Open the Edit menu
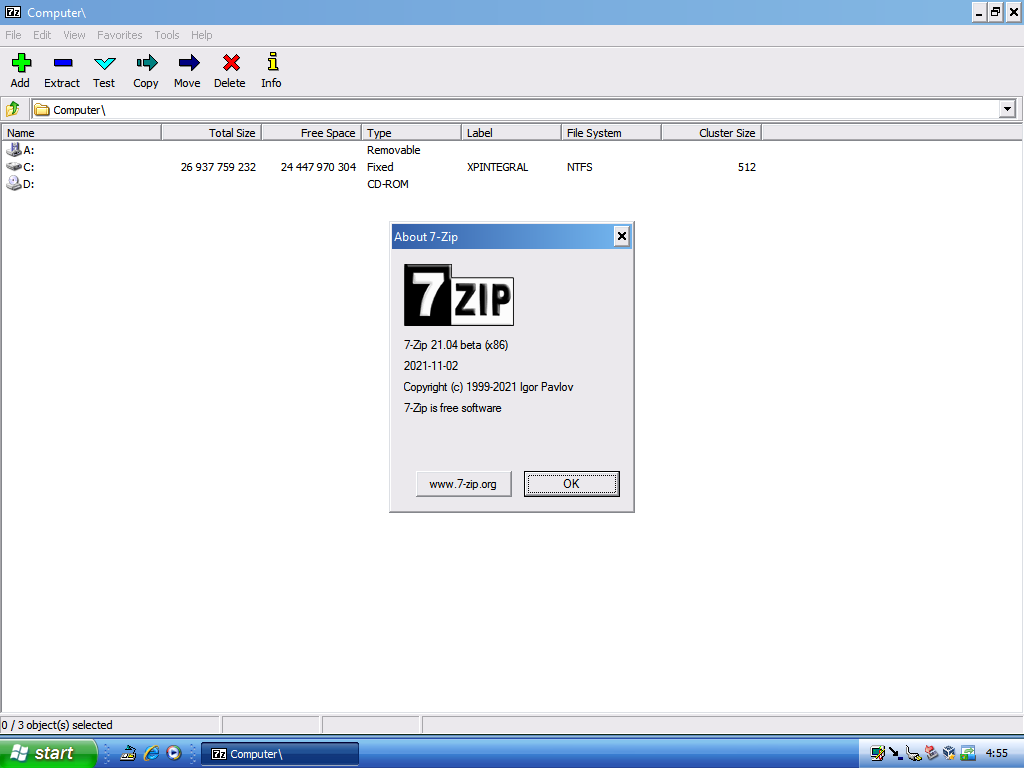 coord(42,35)
